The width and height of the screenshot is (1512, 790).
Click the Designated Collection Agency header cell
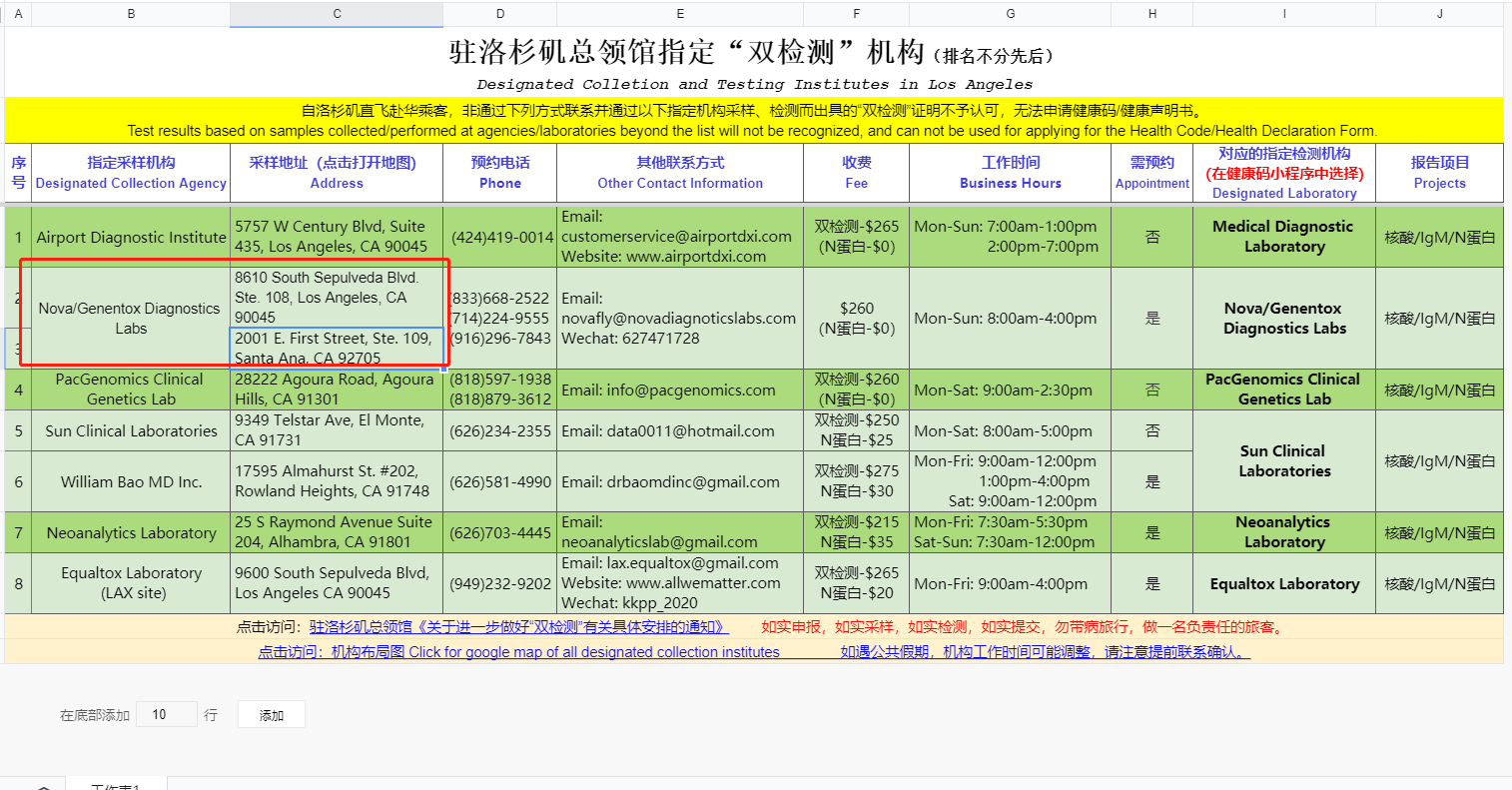click(131, 173)
